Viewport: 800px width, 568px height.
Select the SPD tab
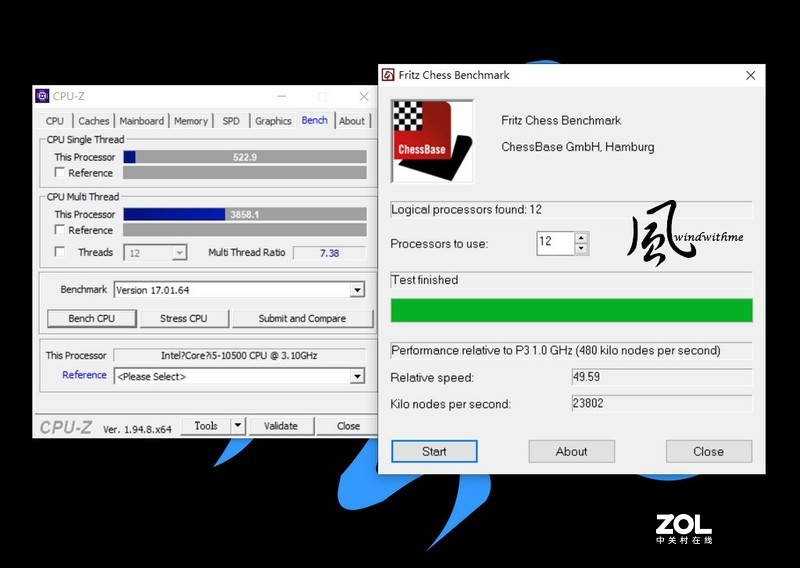coord(231,121)
